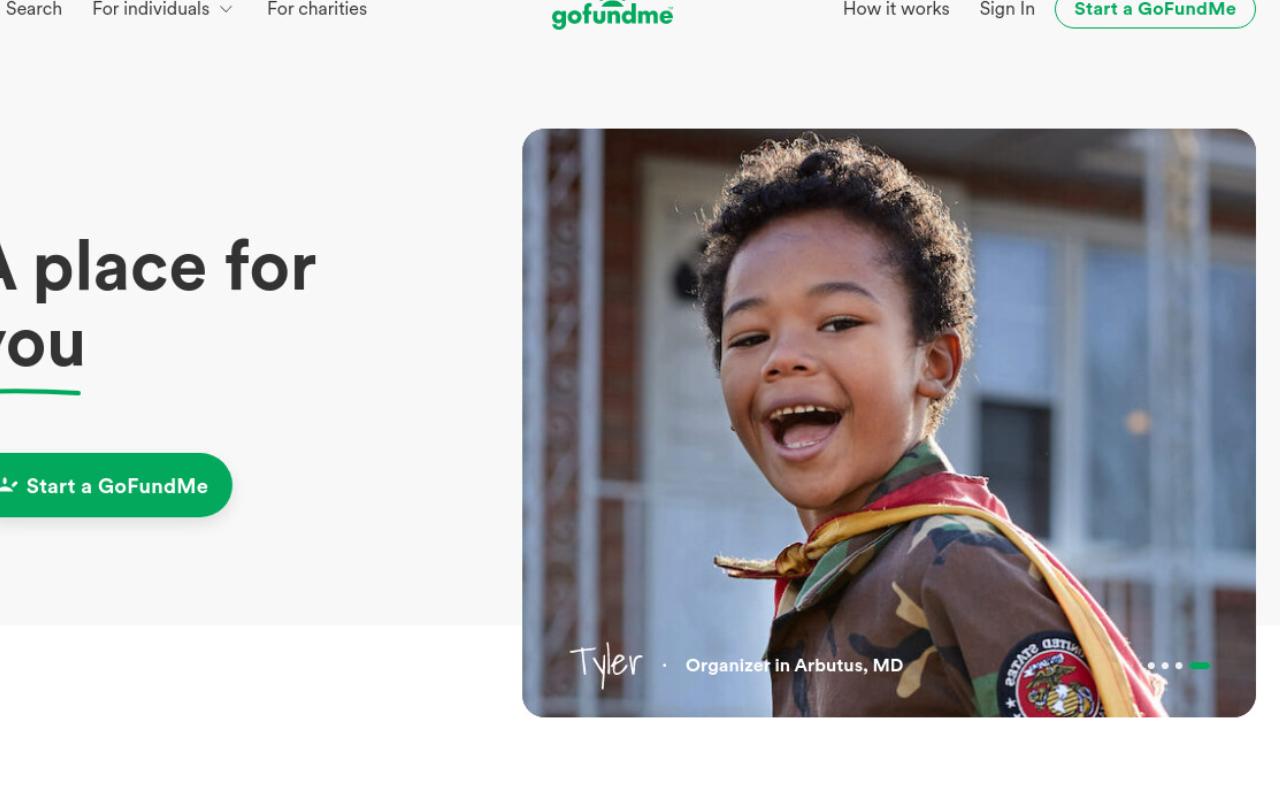Click the 'place for' headline text
The width and height of the screenshot is (1280, 800).
point(175,267)
